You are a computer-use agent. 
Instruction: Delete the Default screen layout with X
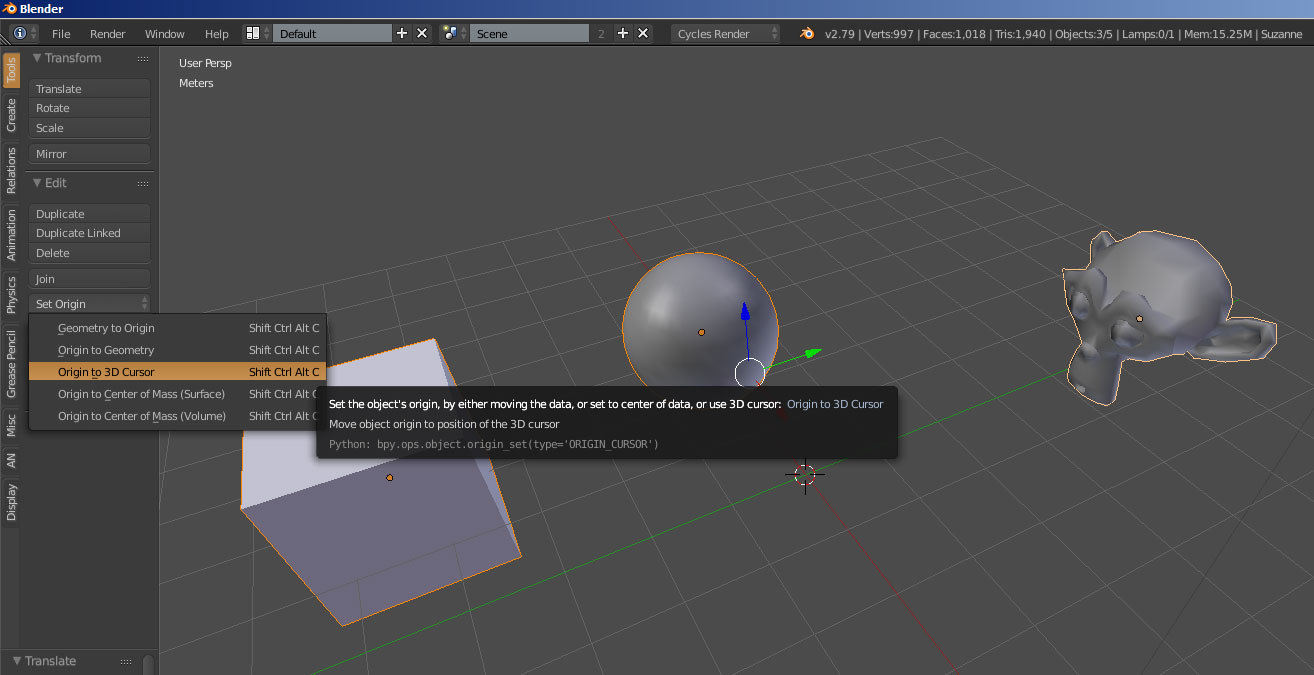[x=422, y=33]
